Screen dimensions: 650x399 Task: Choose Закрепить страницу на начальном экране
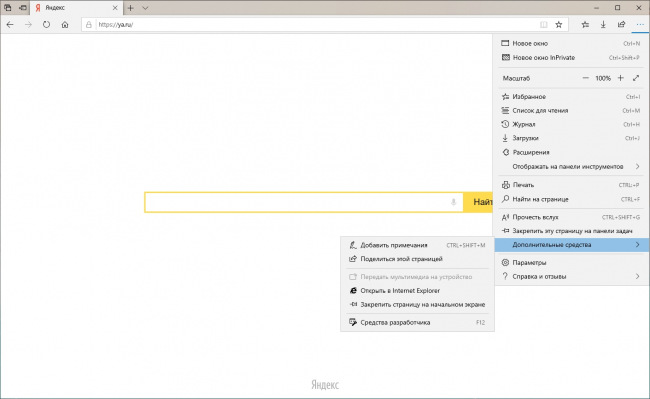click(417, 305)
